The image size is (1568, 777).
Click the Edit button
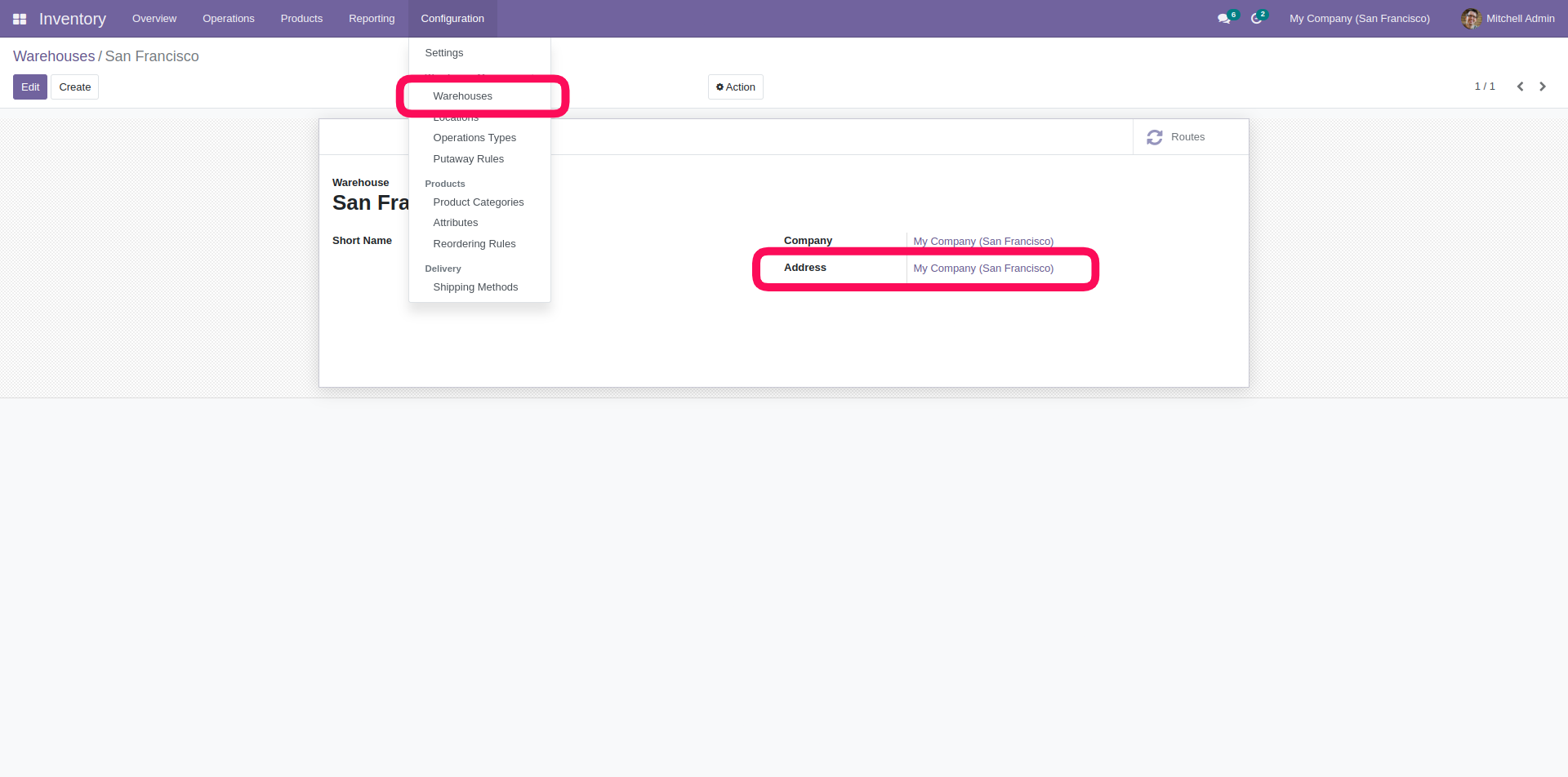tap(30, 87)
